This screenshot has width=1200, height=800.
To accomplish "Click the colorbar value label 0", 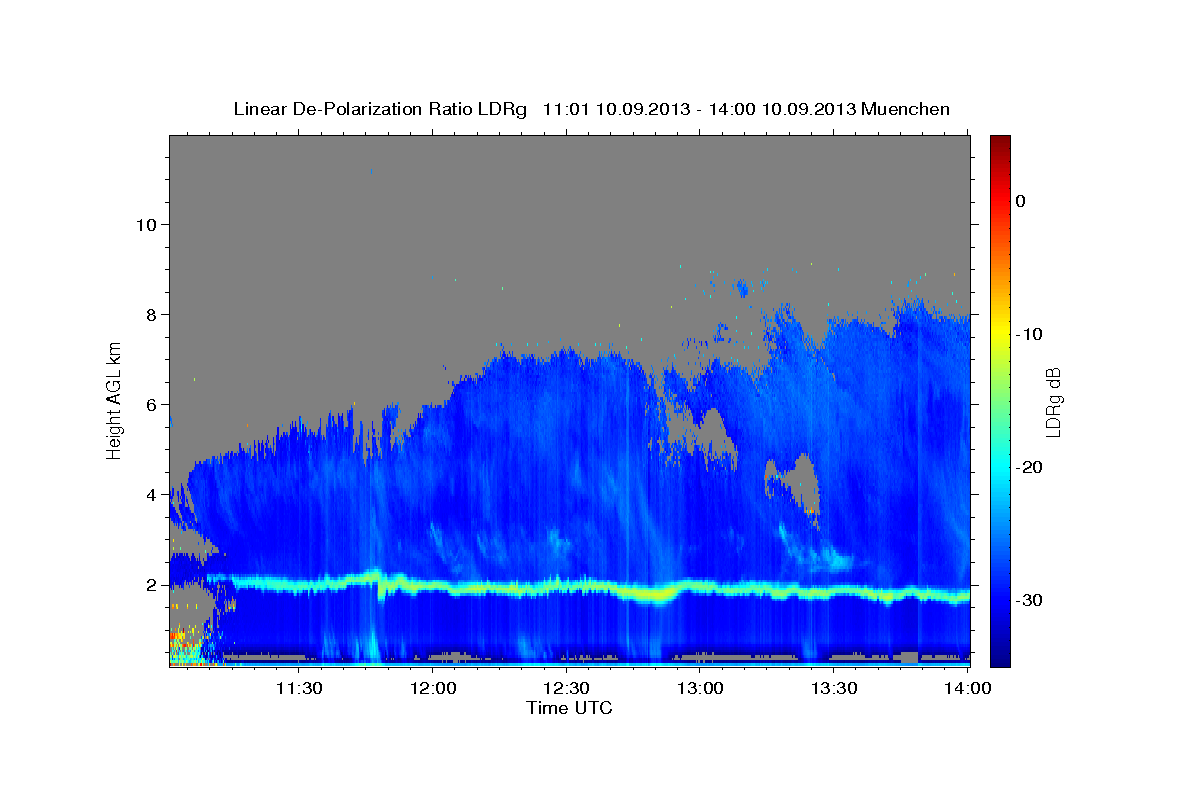I will click(x=1021, y=201).
